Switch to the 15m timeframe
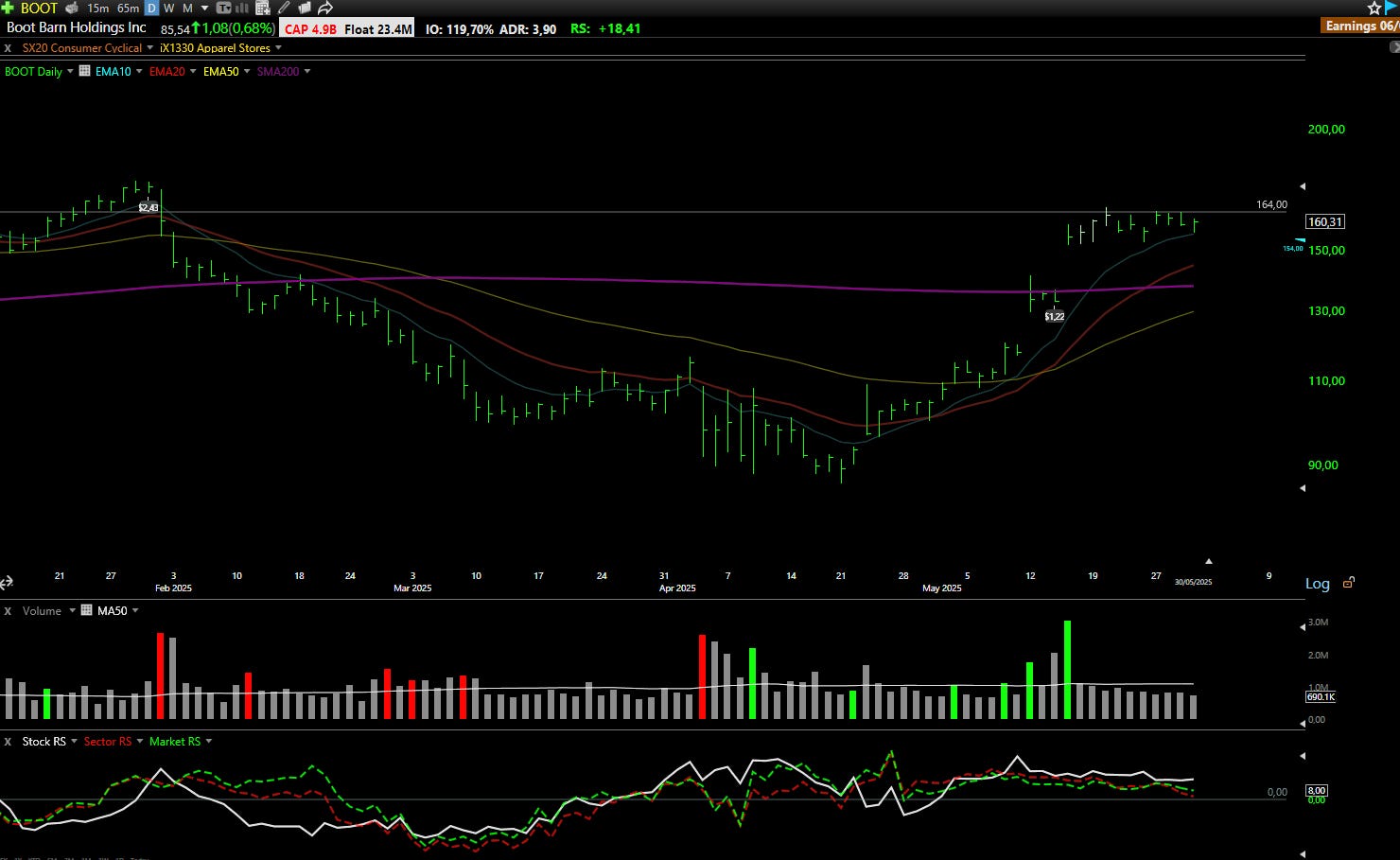 [98, 8]
